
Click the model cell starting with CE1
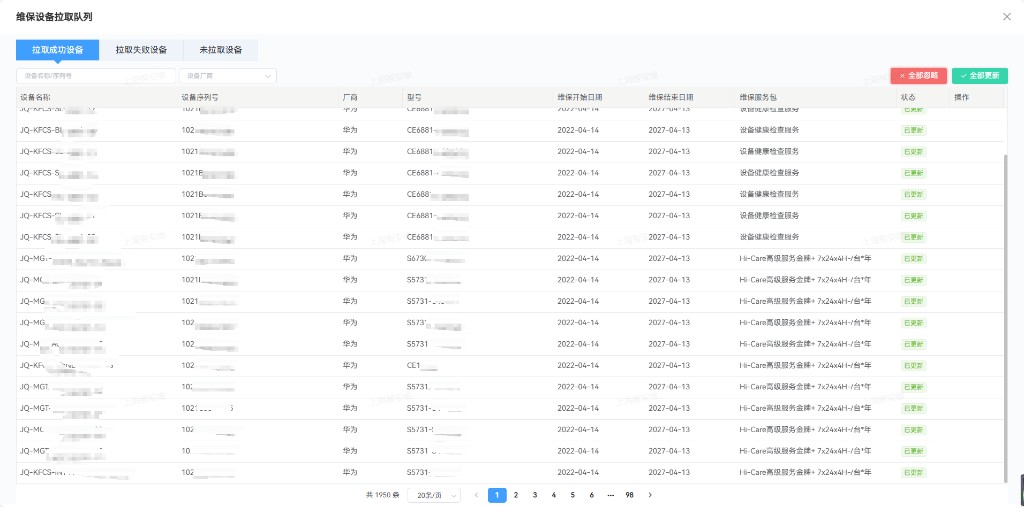422,366
